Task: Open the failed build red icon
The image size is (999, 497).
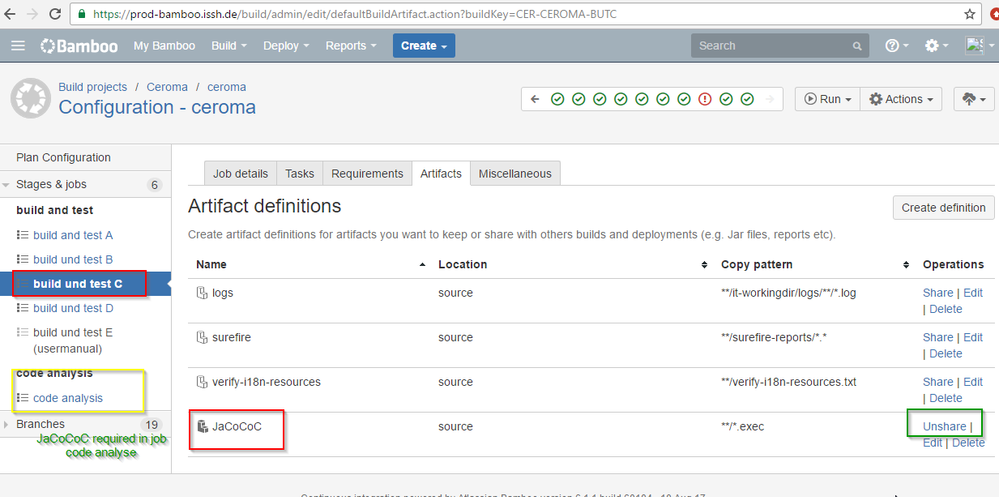Action: tap(705, 99)
